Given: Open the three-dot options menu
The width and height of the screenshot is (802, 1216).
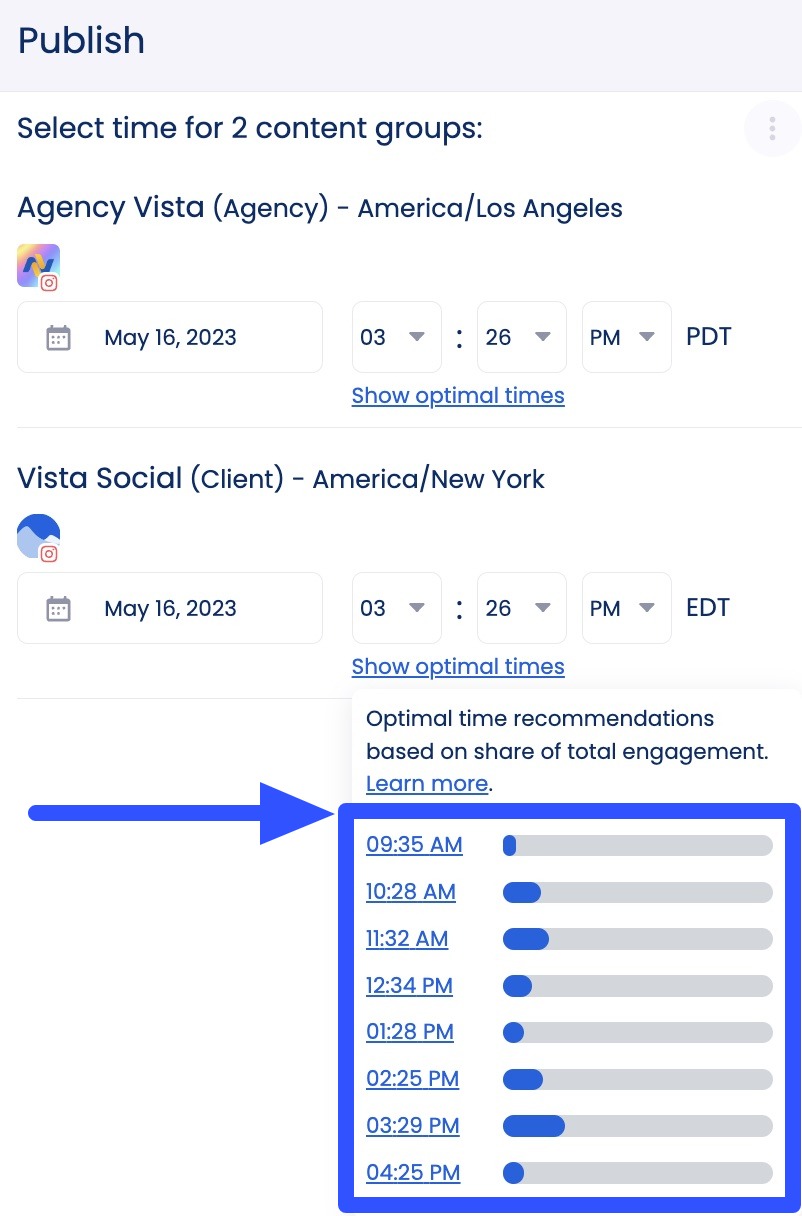Looking at the screenshot, I should pyautogui.click(x=771, y=128).
